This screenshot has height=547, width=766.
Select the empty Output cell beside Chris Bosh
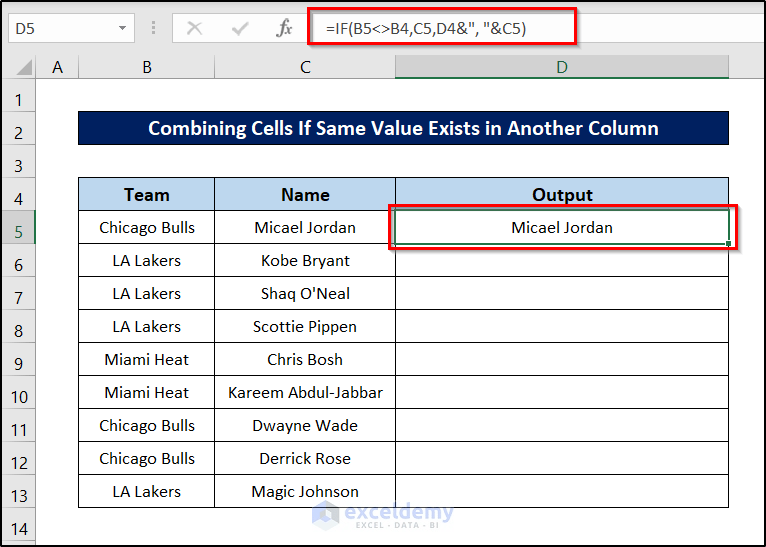click(x=562, y=359)
